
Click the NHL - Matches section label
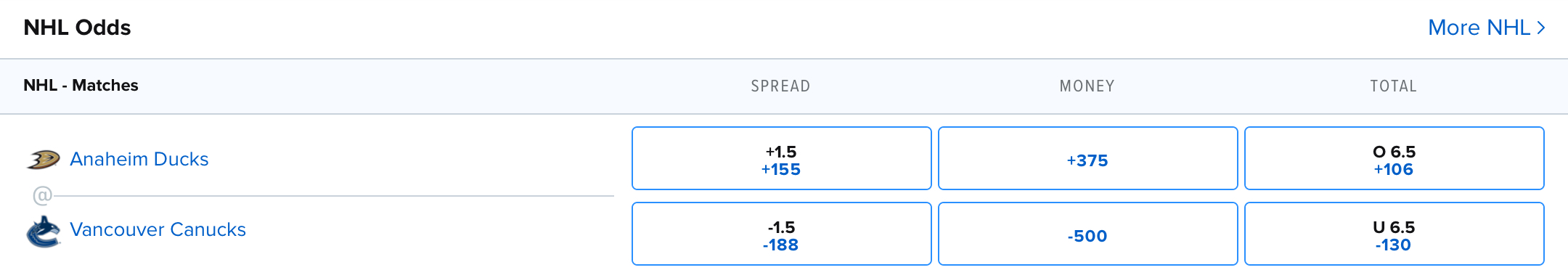point(81,86)
